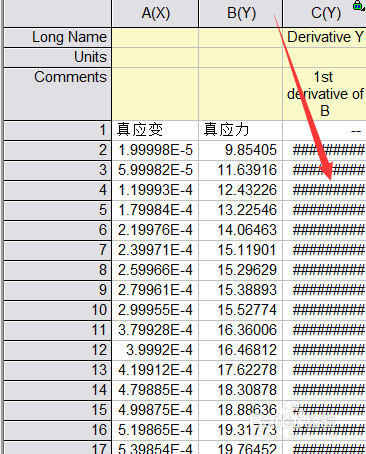
Task: Click cell value 11.63916
Action: [241, 170]
